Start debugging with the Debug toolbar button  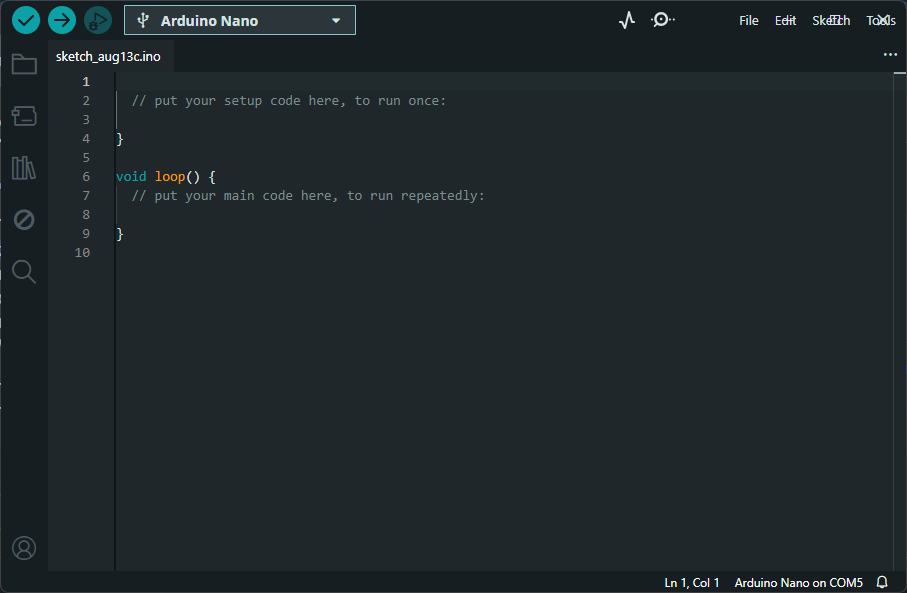[98, 20]
